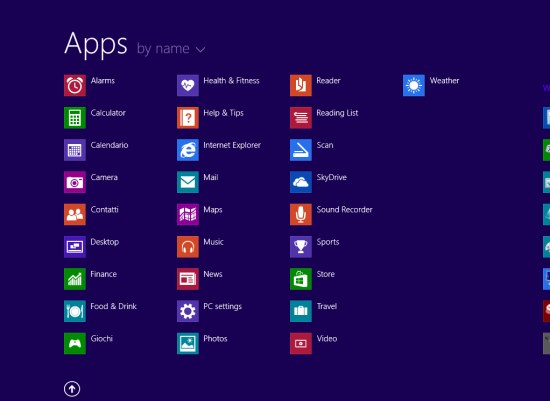Launch the Scan app icon
The height and width of the screenshot is (401, 550).
coord(301,150)
